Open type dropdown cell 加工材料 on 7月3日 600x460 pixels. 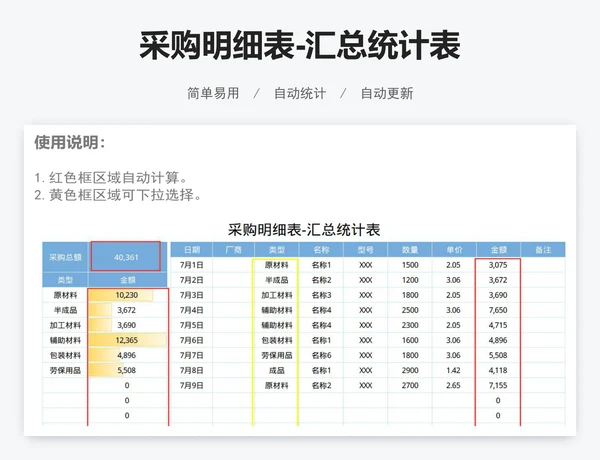[276, 295]
